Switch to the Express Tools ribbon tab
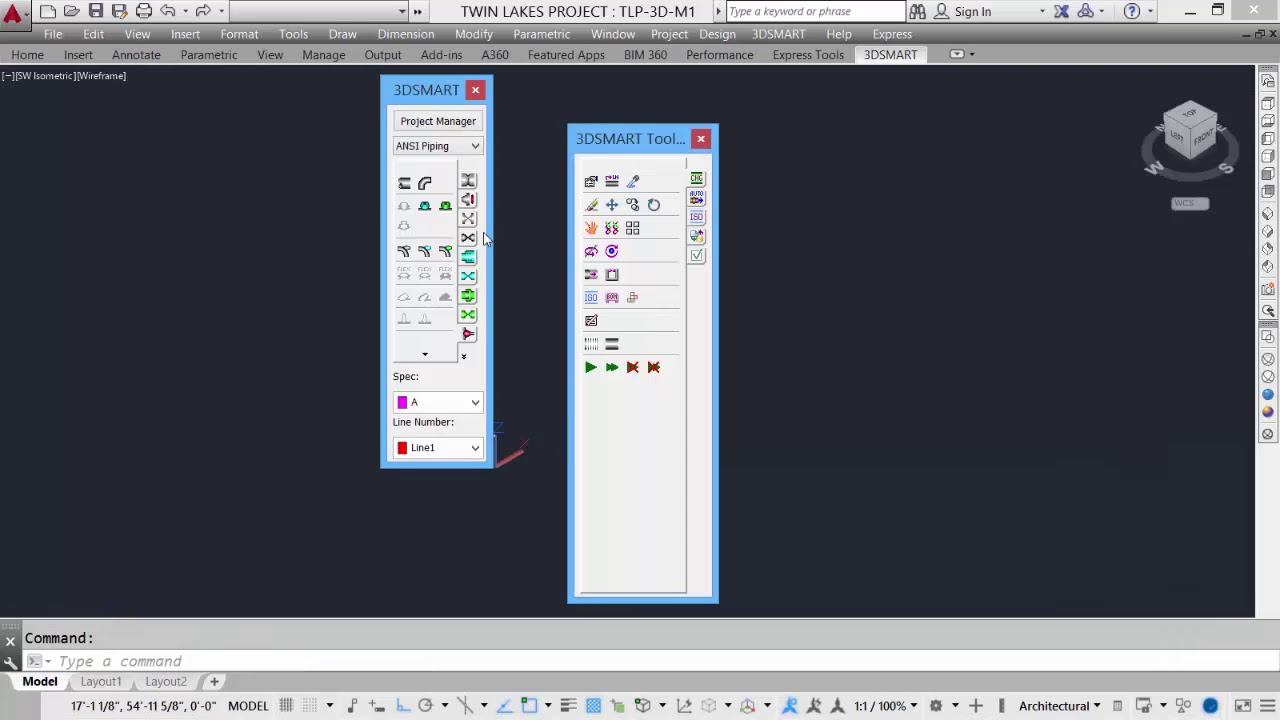This screenshot has height=720, width=1280. pyautogui.click(x=808, y=55)
